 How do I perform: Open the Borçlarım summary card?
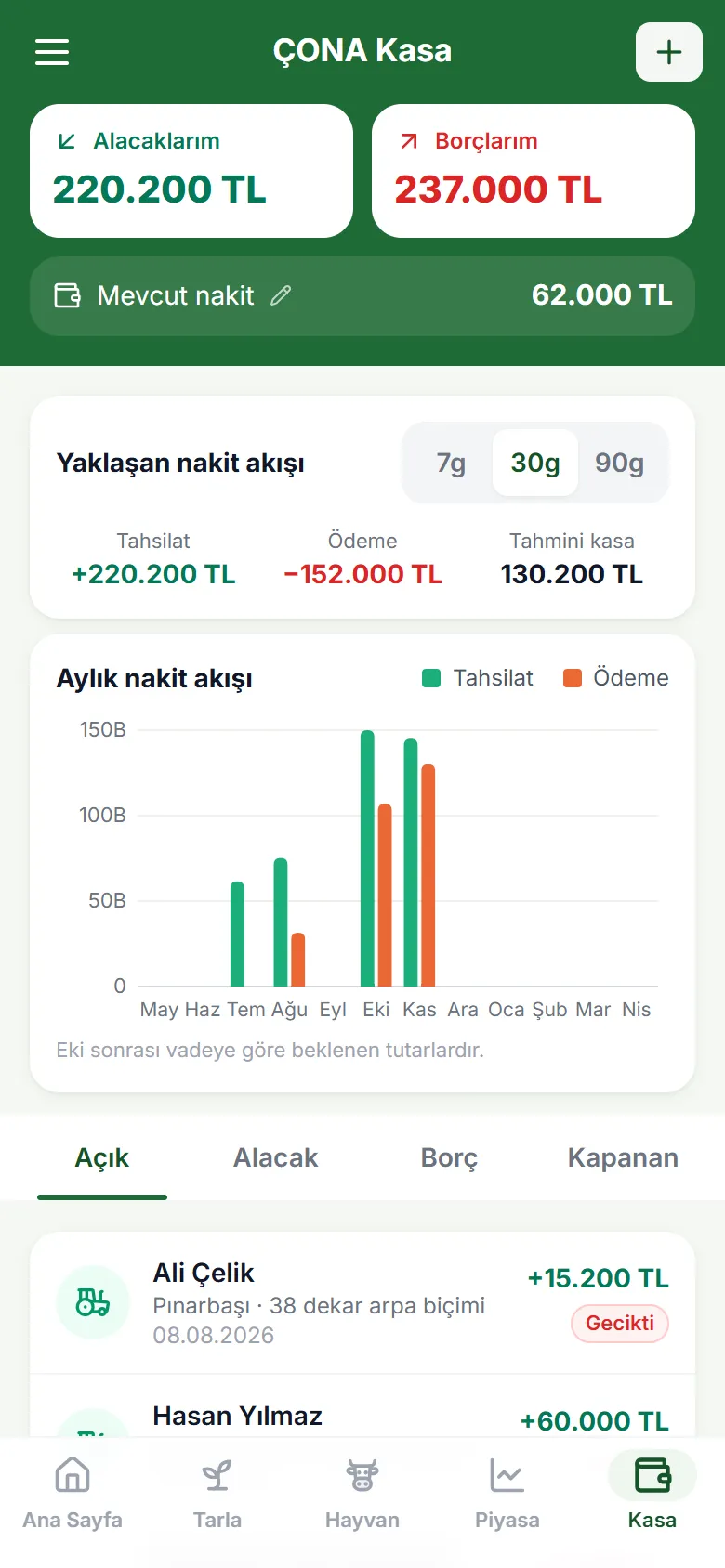(x=534, y=171)
